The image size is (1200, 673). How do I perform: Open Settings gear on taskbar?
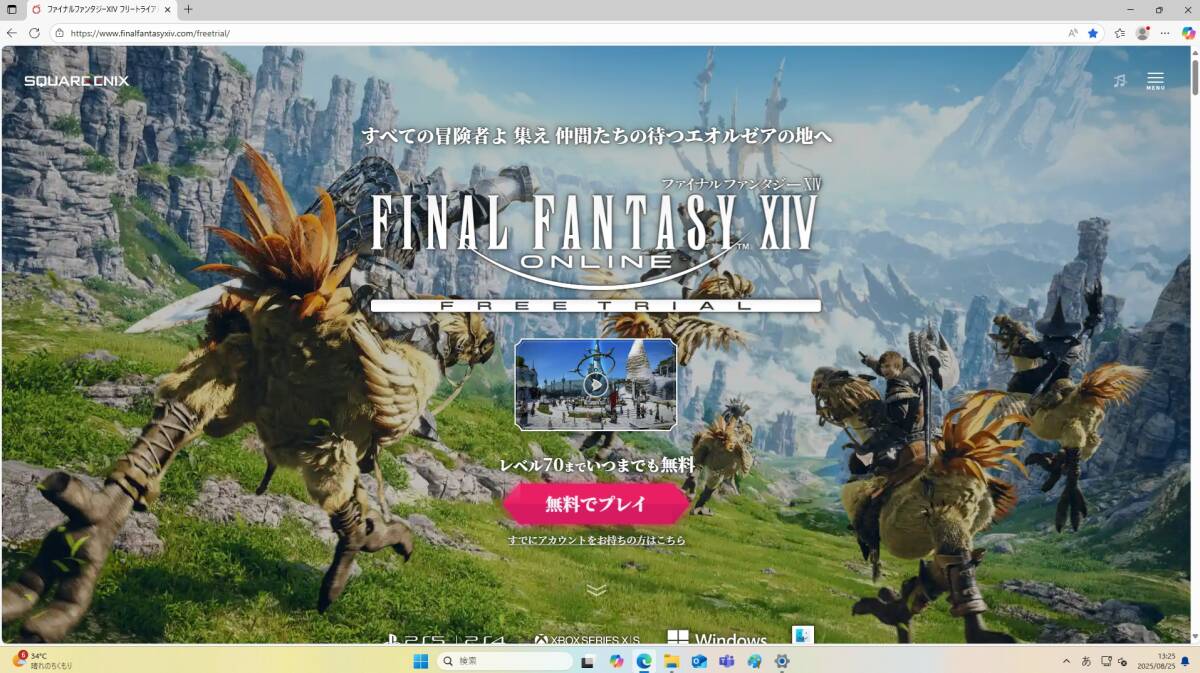[782, 661]
